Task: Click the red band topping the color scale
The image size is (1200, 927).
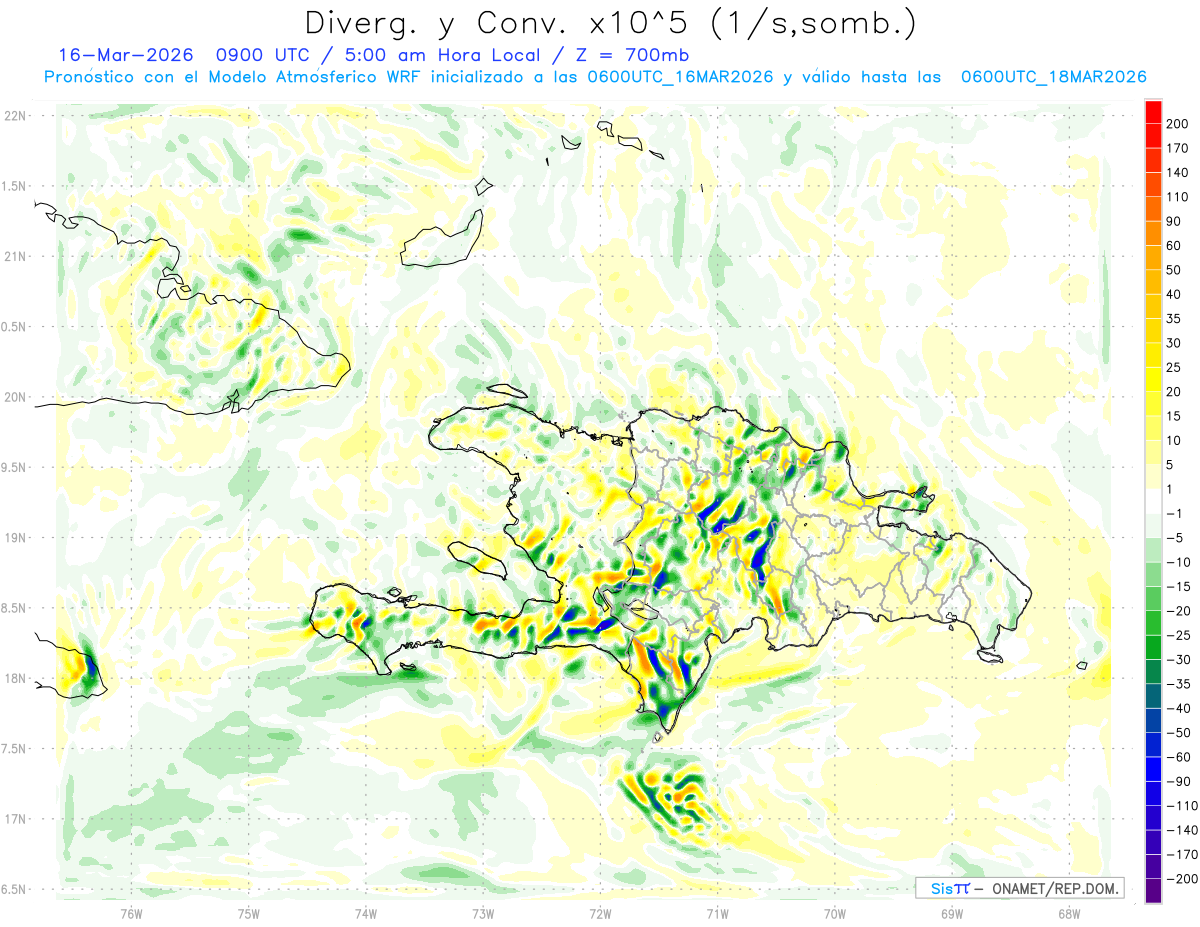Action: click(1153, 112)
